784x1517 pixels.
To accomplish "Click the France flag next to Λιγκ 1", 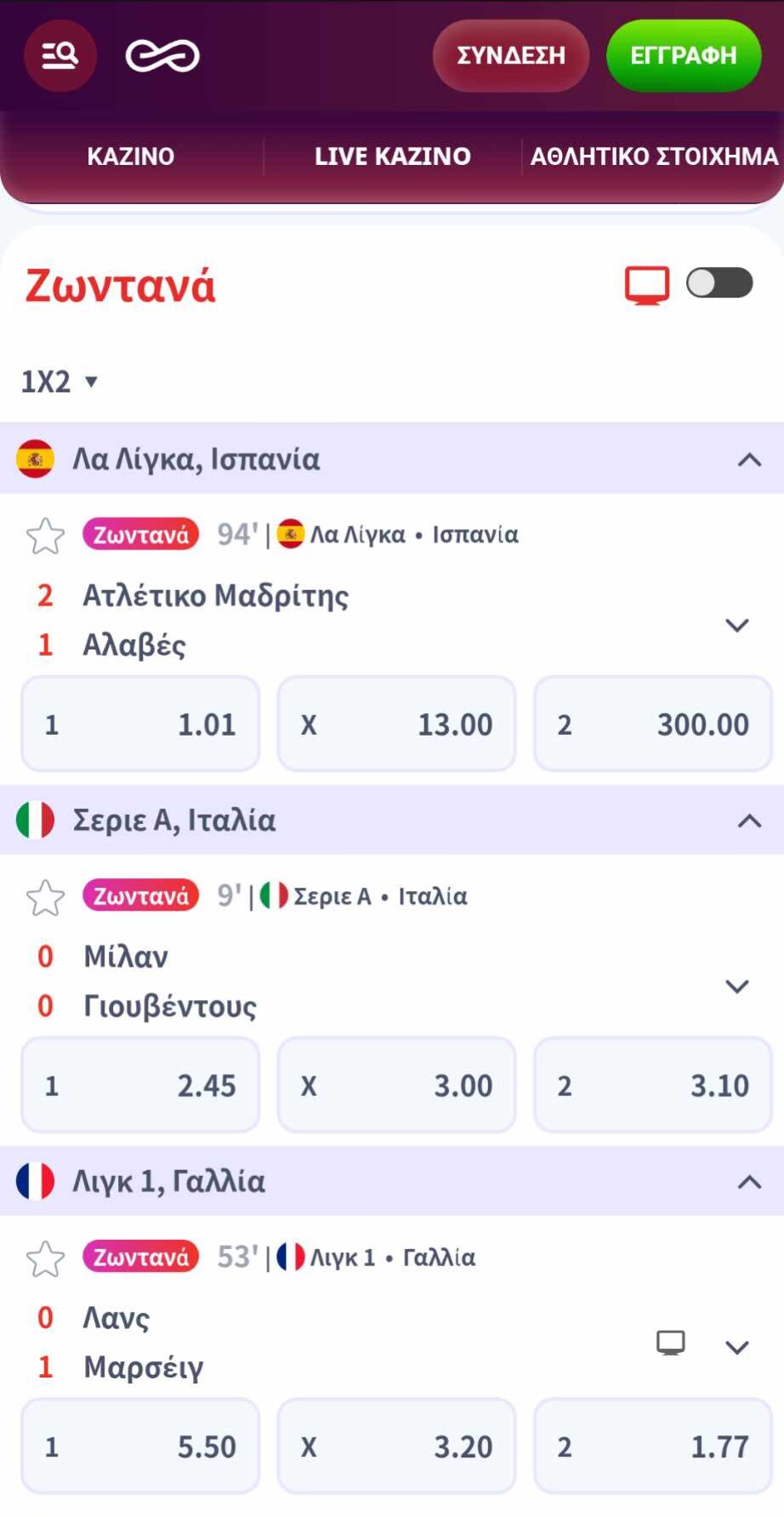I will (x=35, y=1181).
